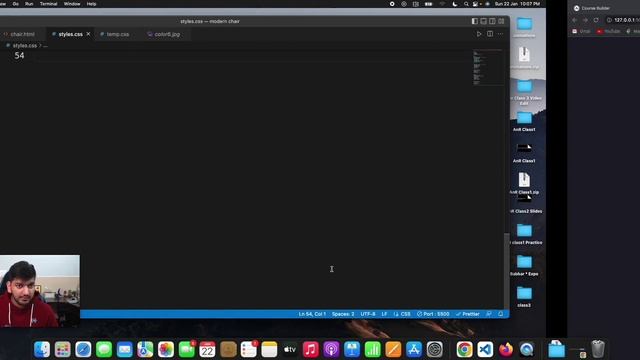Open the YouTube bookmark in browser

[609, 31]
